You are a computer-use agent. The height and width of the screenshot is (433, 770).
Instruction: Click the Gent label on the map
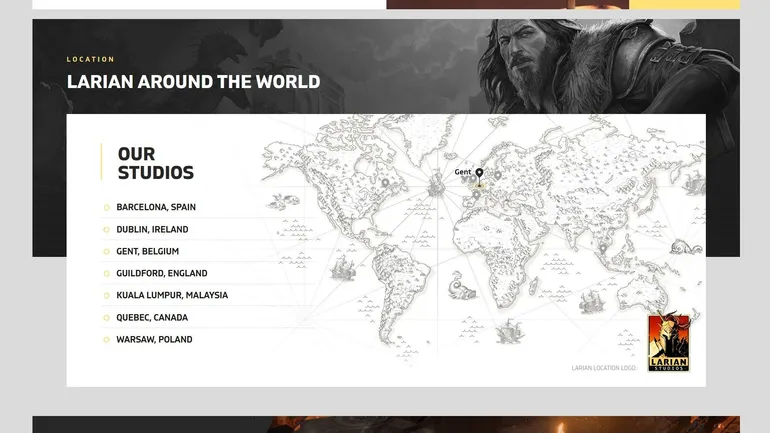click(462, 172)
